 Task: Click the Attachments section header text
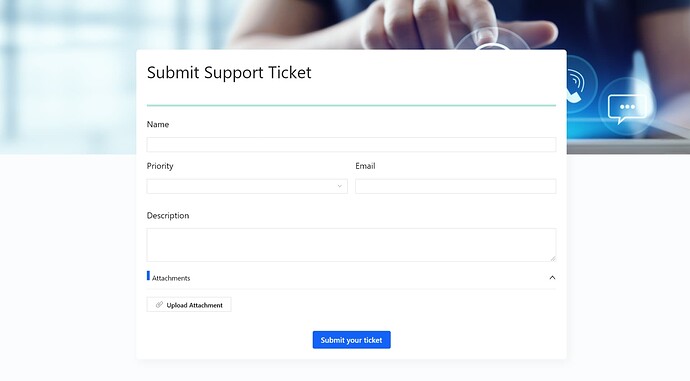tap(171, 278)
